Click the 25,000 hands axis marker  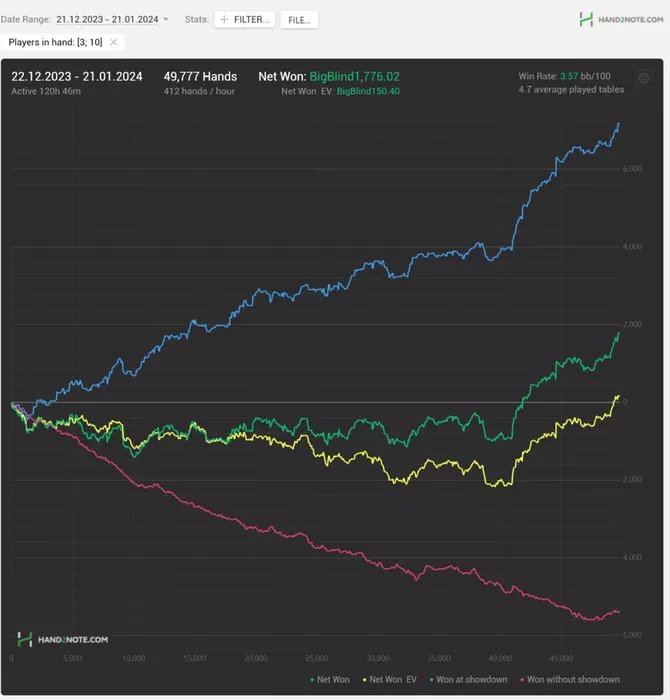316,658
